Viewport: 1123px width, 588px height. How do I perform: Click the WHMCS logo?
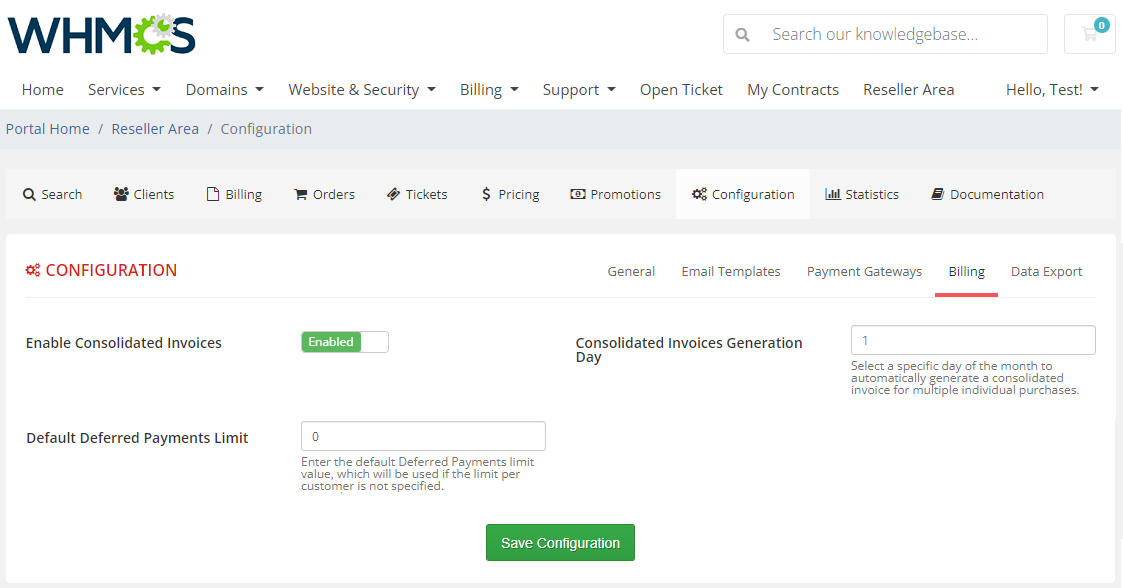(101, 34)
